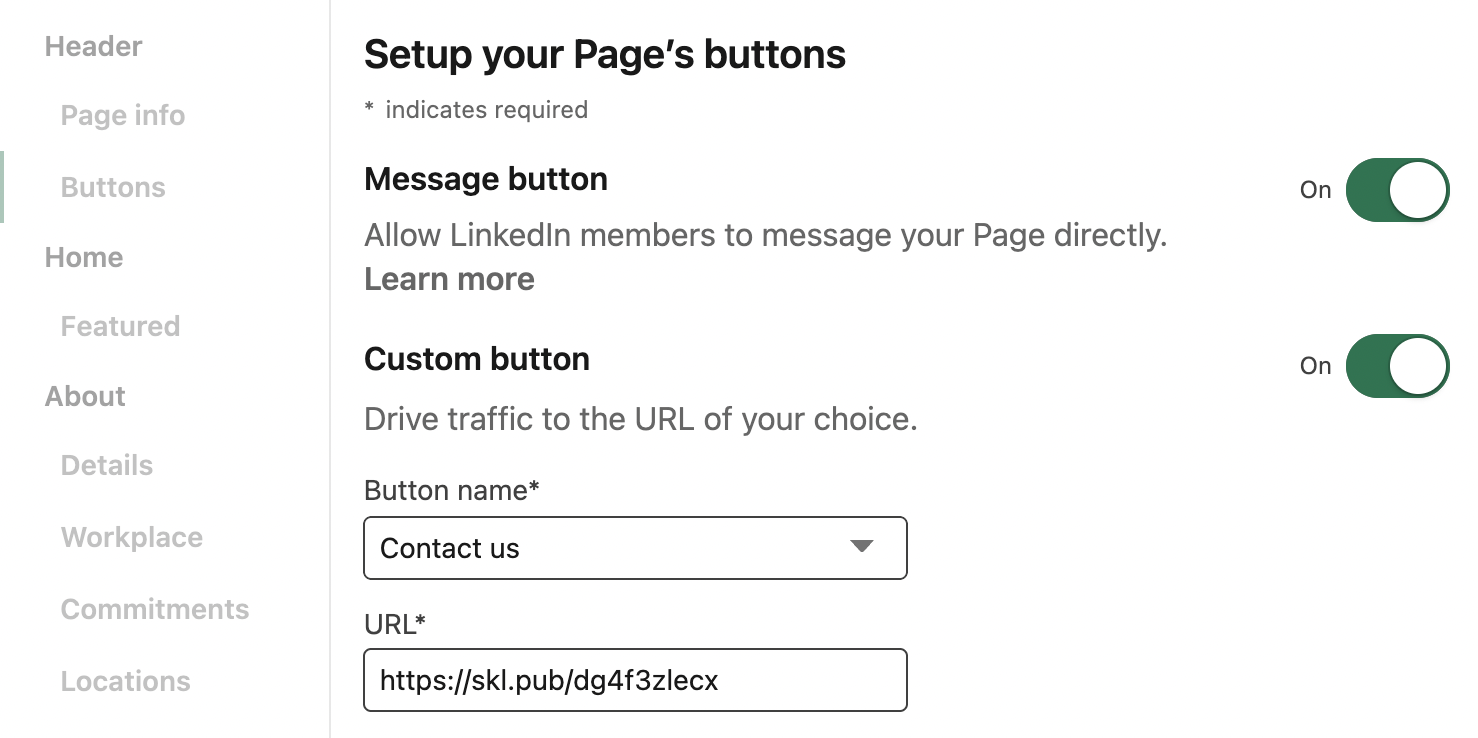Turn off the Message button toggle
The image size is (1478, 738).
coord(1396,190)
